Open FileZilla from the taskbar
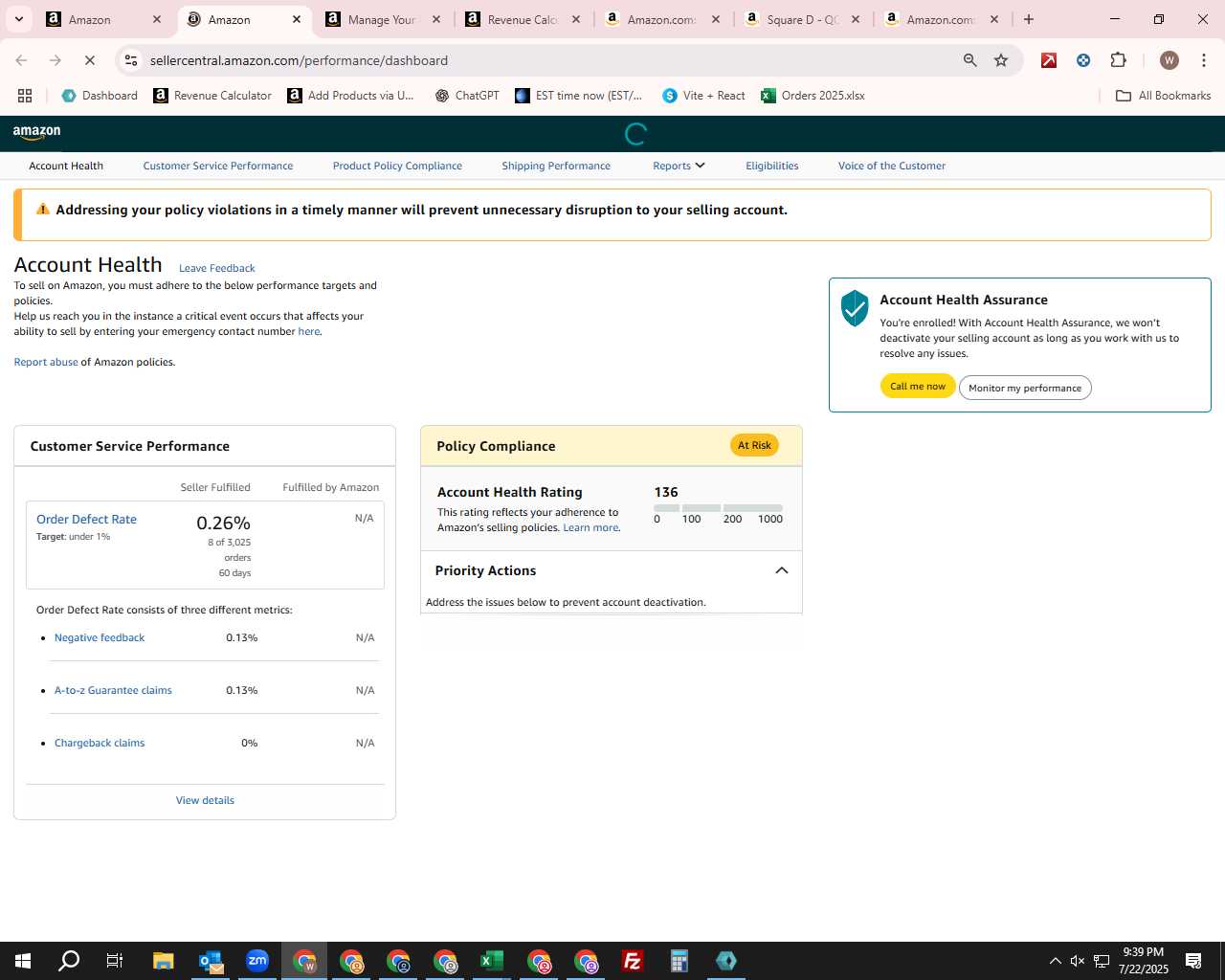1225x980 pixels. click(x=633, y=961)
